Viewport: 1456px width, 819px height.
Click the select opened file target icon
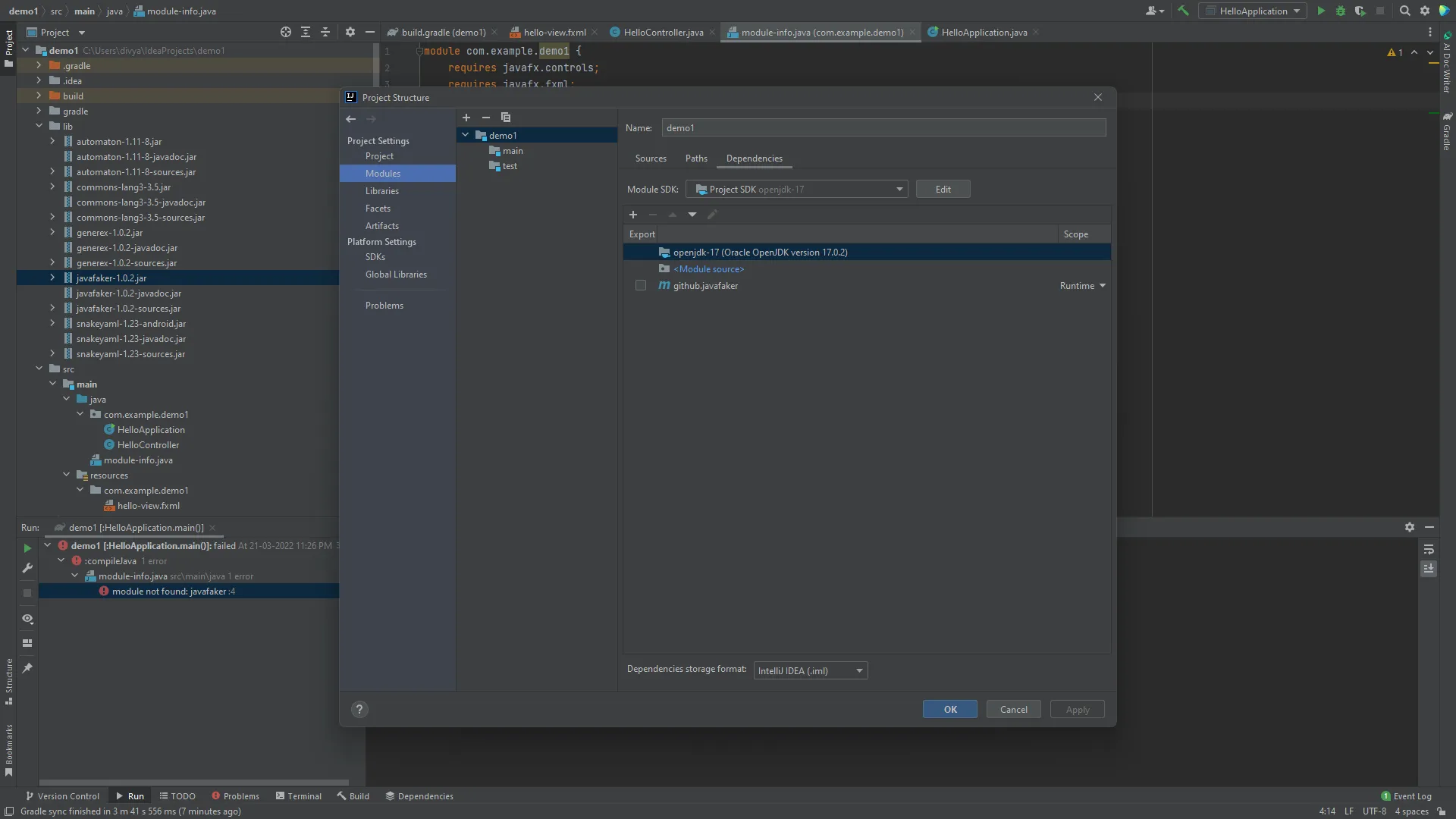tap(285, 32)
